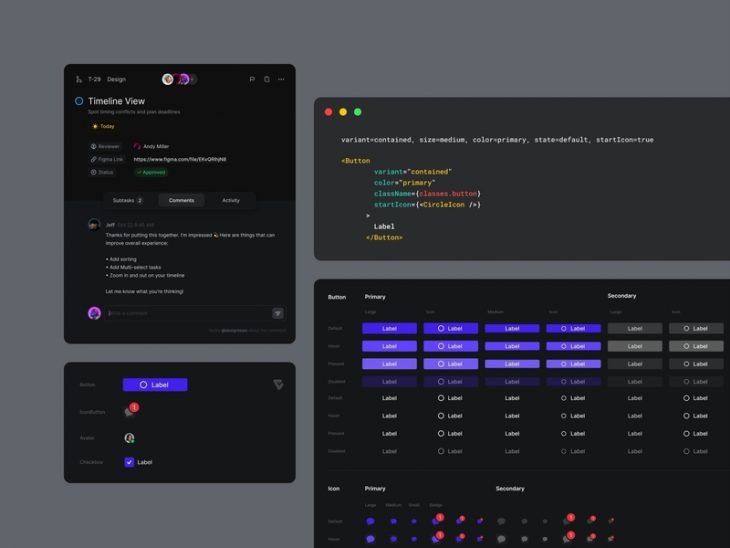Click the T-29 task ID

click(94, 79)
